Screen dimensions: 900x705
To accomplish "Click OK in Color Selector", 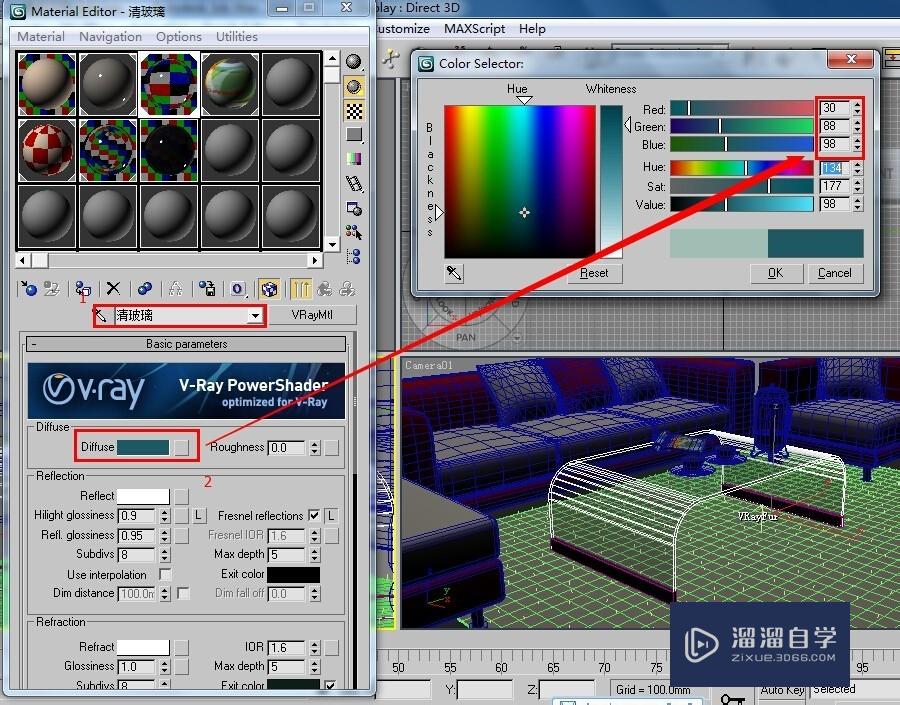I will pos(775,273).
